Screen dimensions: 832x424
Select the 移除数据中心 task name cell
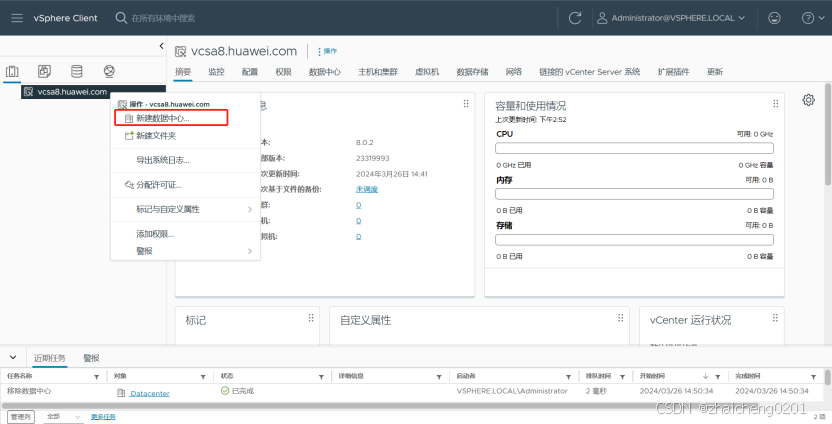(x=29, y=391)
